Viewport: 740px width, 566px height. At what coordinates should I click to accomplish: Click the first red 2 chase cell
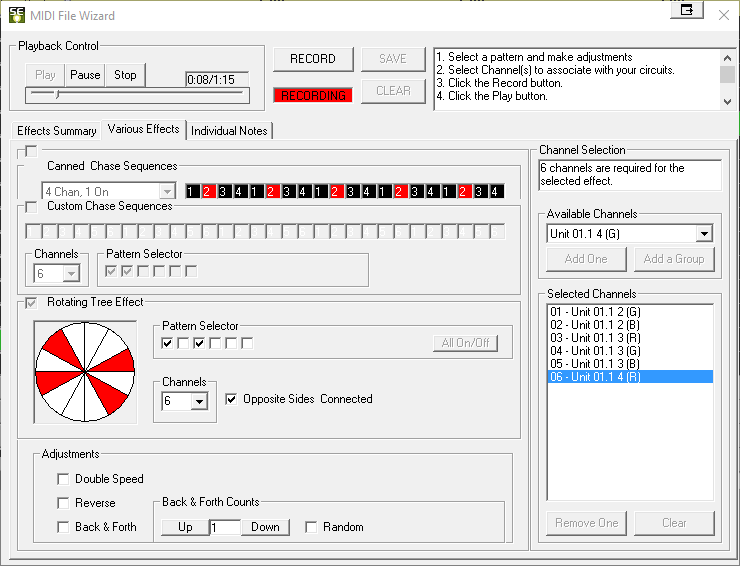pyautogui.click(x=207, y=191)
